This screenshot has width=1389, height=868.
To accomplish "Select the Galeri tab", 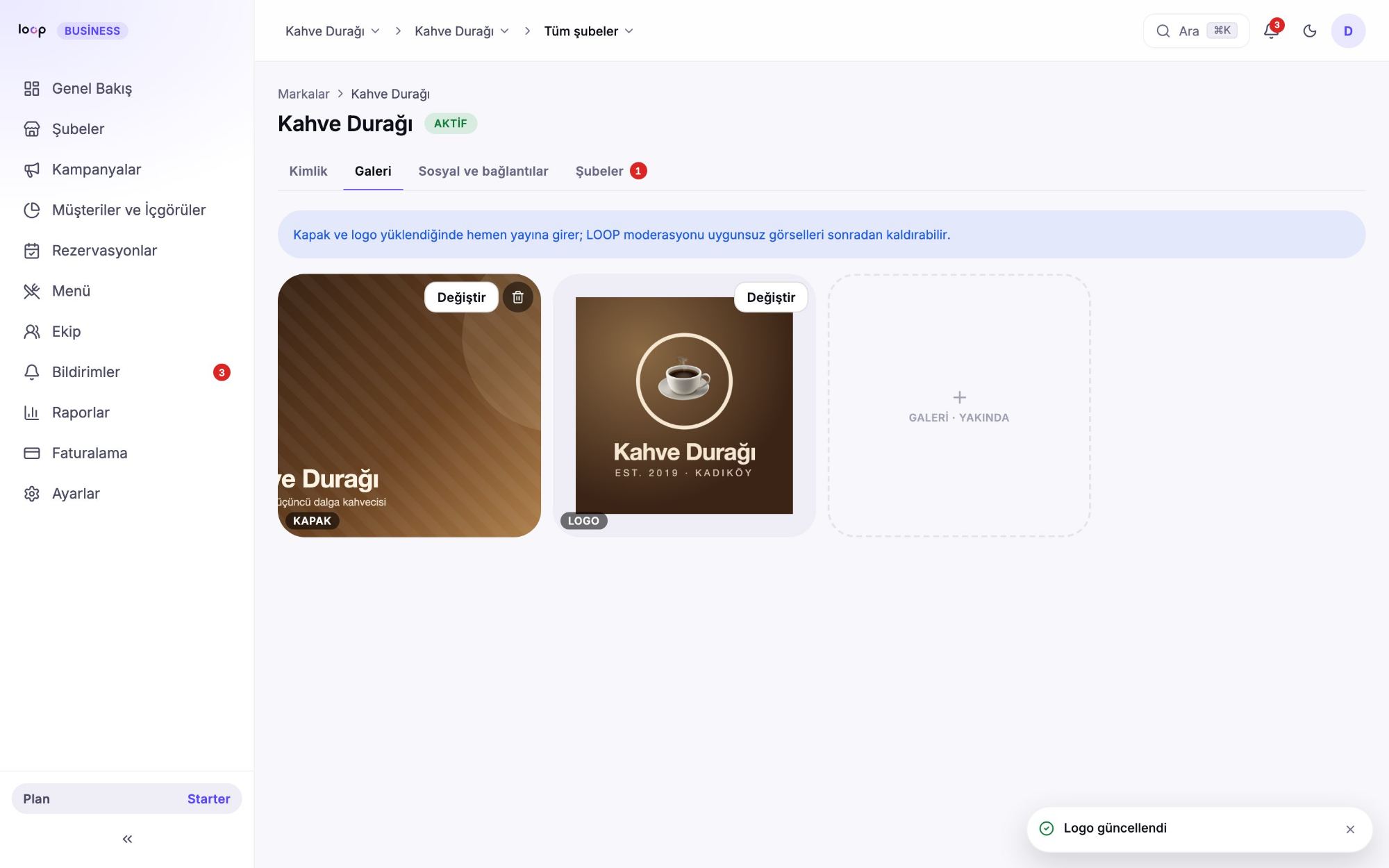I will click(373, 171).
